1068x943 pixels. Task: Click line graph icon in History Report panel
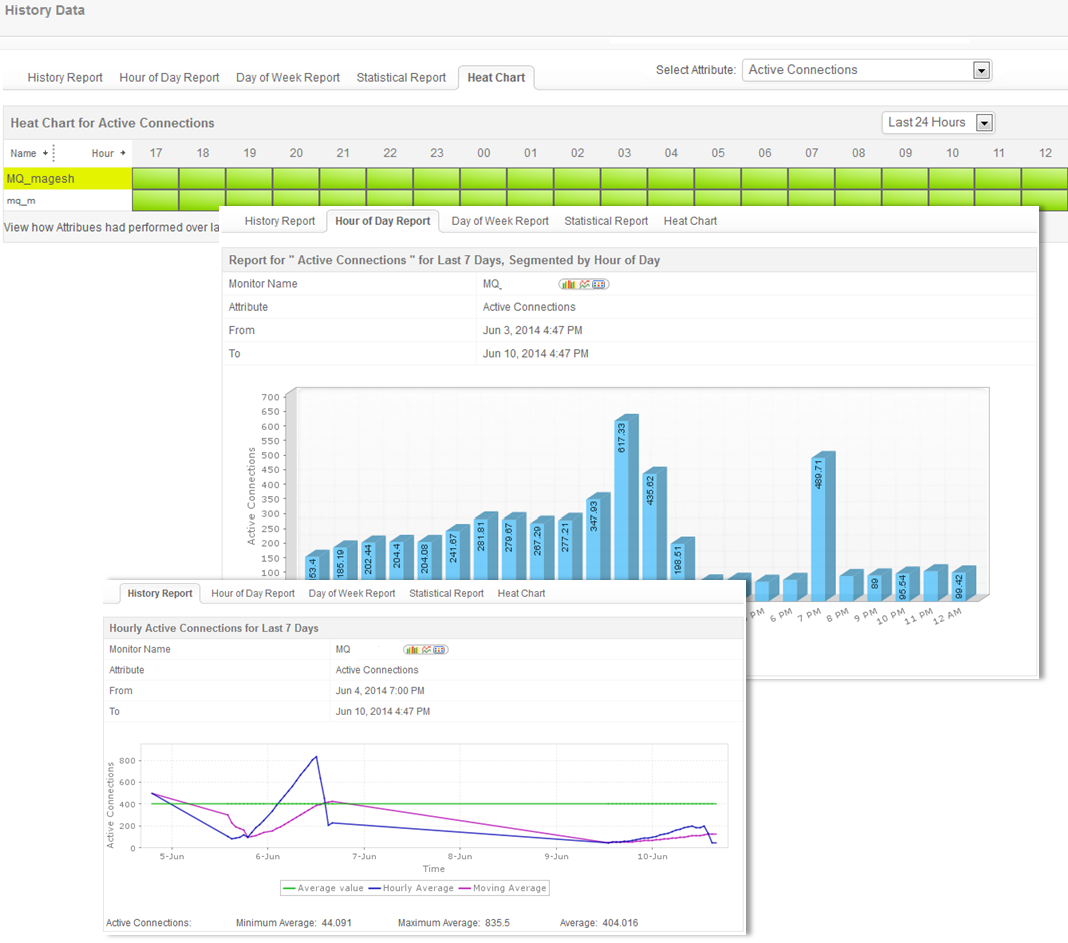pos(425,650)
